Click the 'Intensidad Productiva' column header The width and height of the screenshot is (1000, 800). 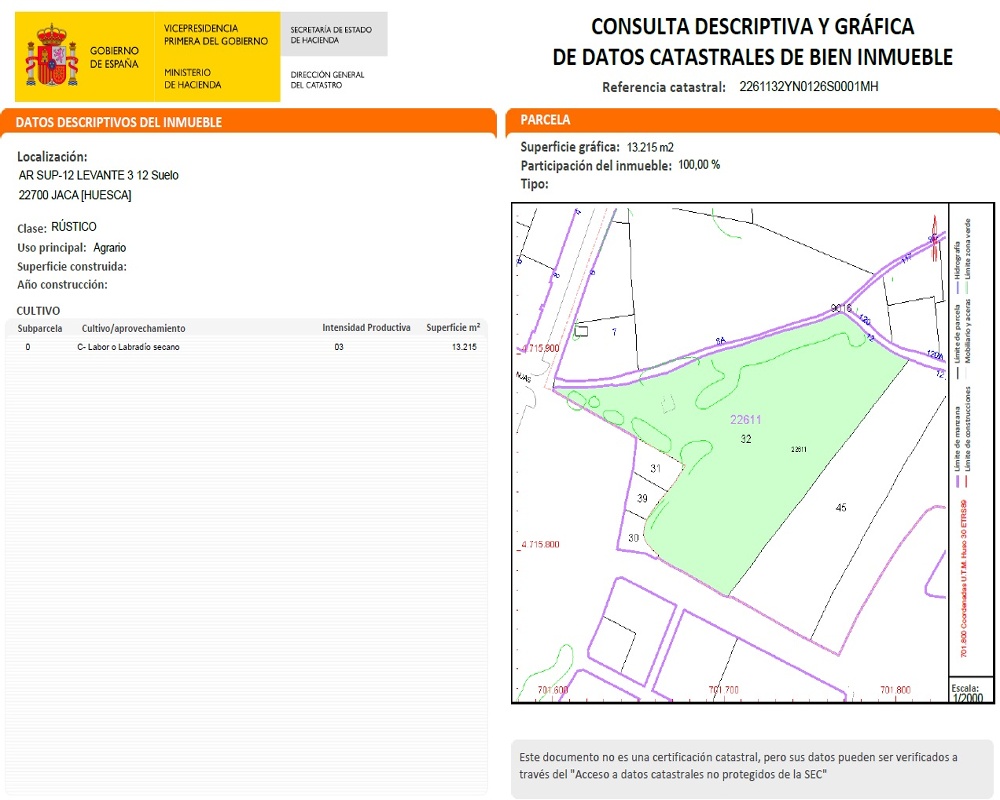pos(366,328)
